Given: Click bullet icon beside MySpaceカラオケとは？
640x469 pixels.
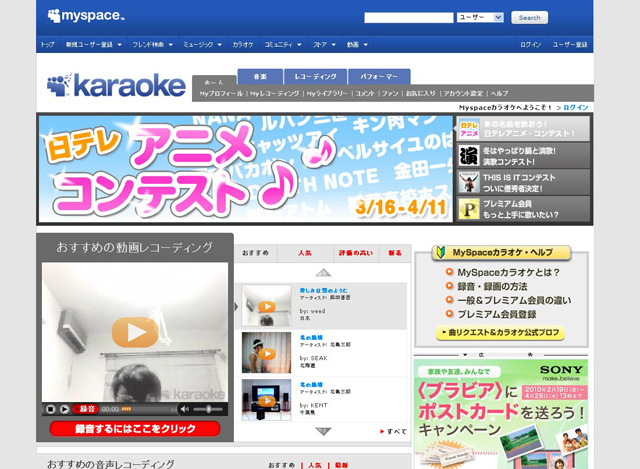Looking at the screenshot, I should [449, 272].
